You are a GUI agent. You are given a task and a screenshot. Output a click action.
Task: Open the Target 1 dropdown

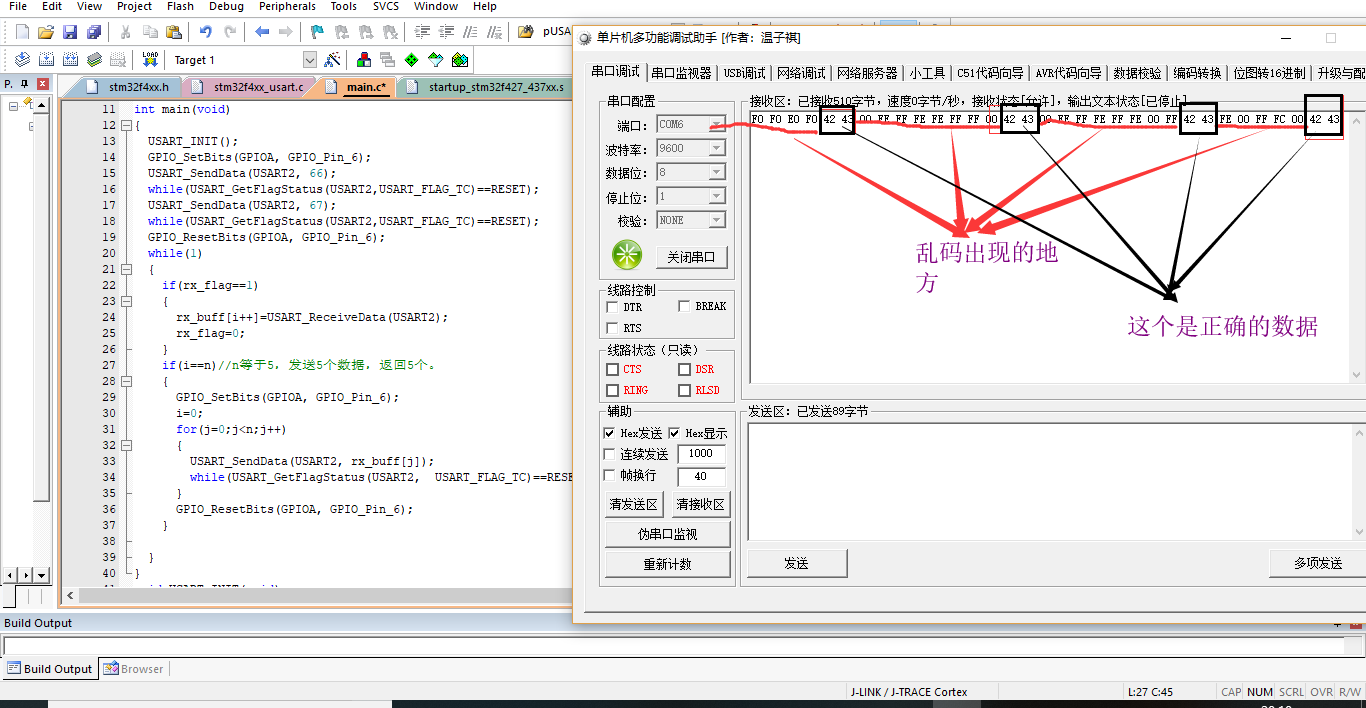[x=309, y=60]
